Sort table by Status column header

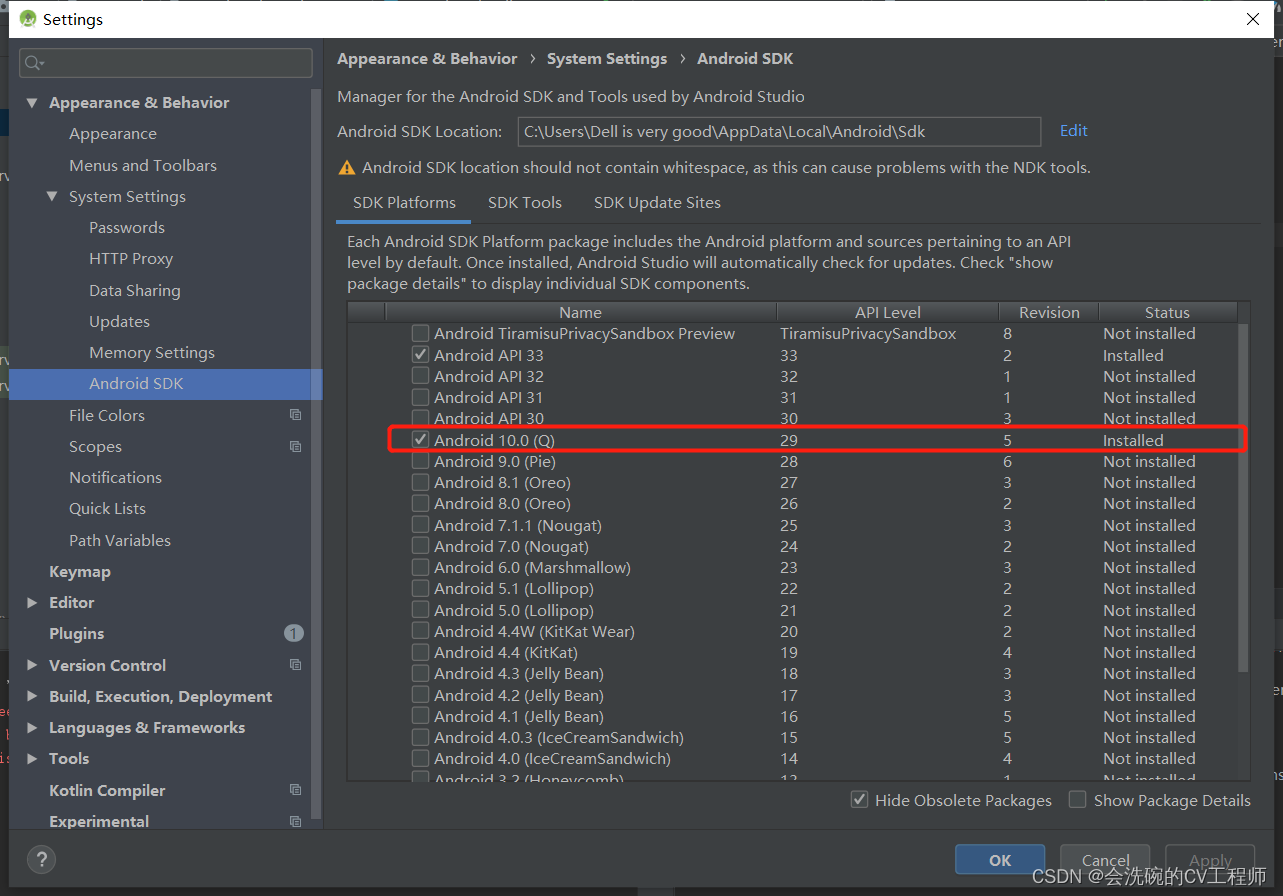point(1167,312)
